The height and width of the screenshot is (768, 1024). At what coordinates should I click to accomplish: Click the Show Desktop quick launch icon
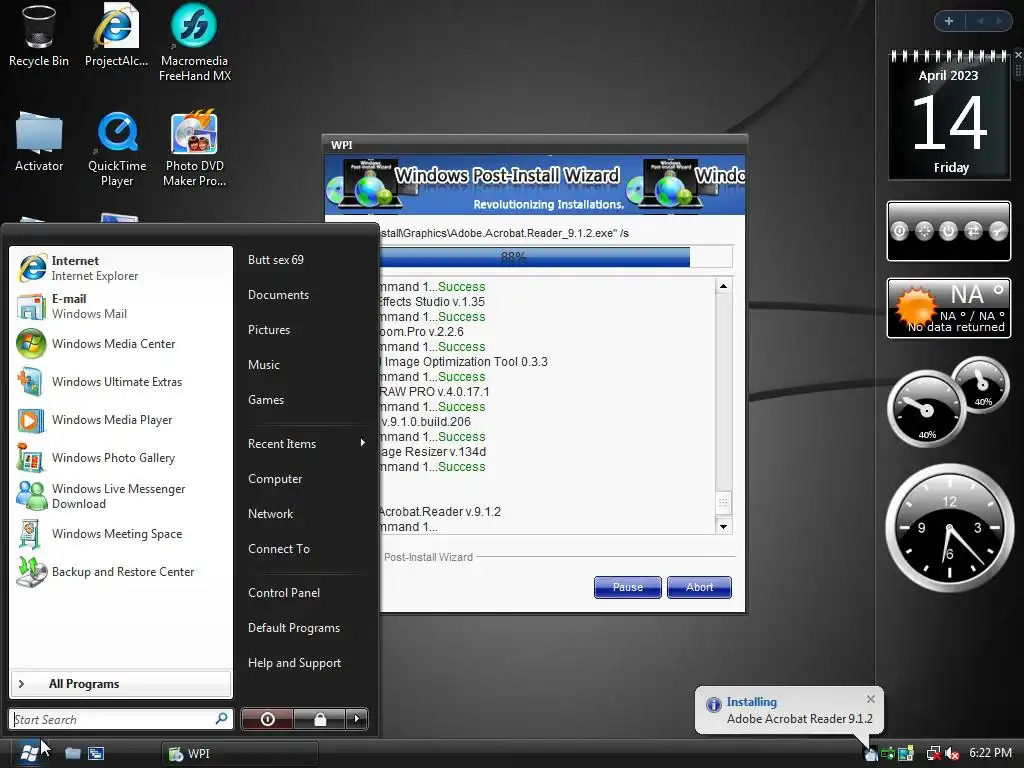(72, 753)
